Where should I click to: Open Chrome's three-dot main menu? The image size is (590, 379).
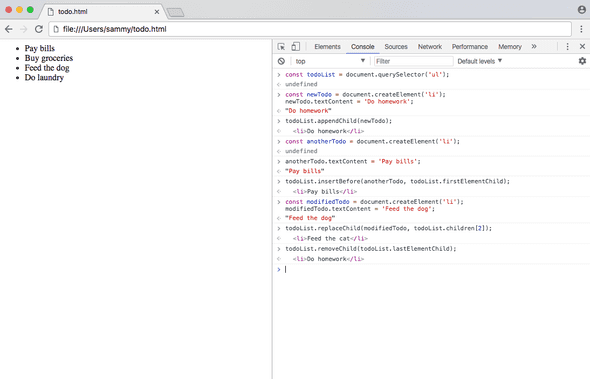[581, 29]
